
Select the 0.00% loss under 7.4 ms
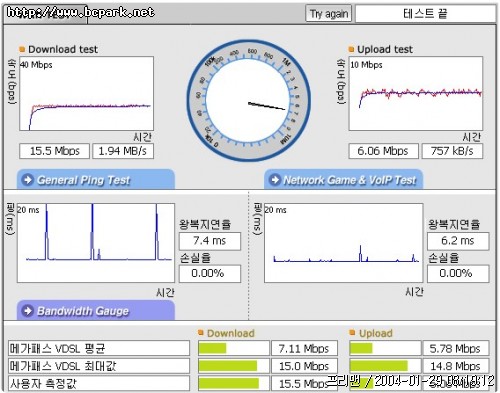[210, 274]
